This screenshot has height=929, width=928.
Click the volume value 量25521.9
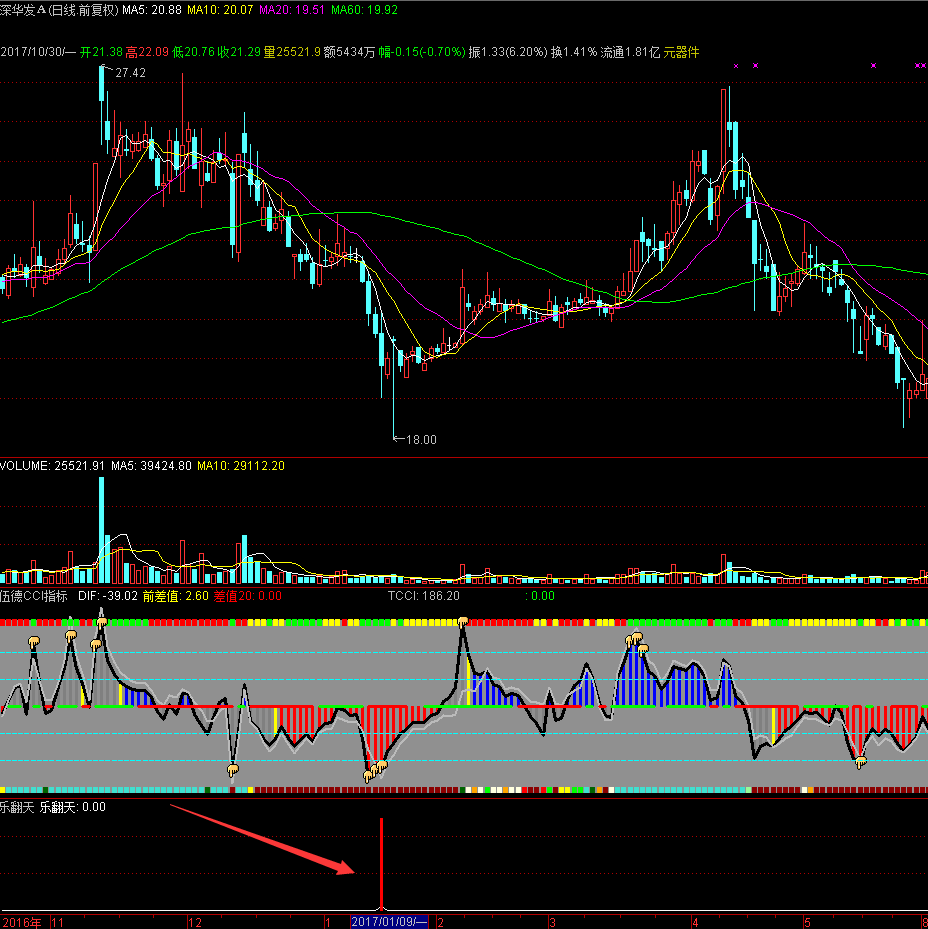[292, 52]
